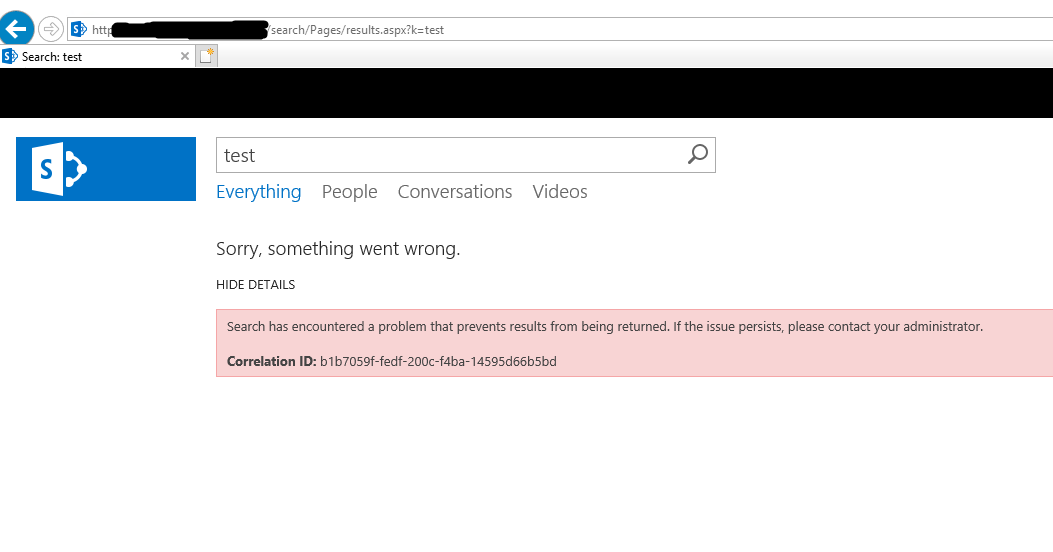The width and height of the screenshot is (1053, 552).
Task: Click the favicon on the Search: test tab
Action: (10, 57)
